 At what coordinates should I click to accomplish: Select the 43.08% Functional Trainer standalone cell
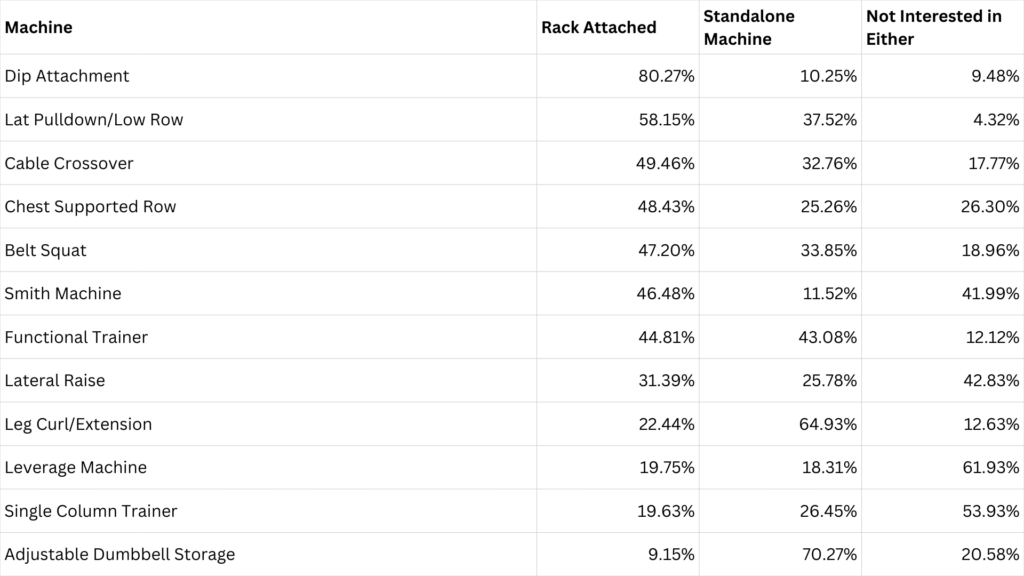coord(828,337)
